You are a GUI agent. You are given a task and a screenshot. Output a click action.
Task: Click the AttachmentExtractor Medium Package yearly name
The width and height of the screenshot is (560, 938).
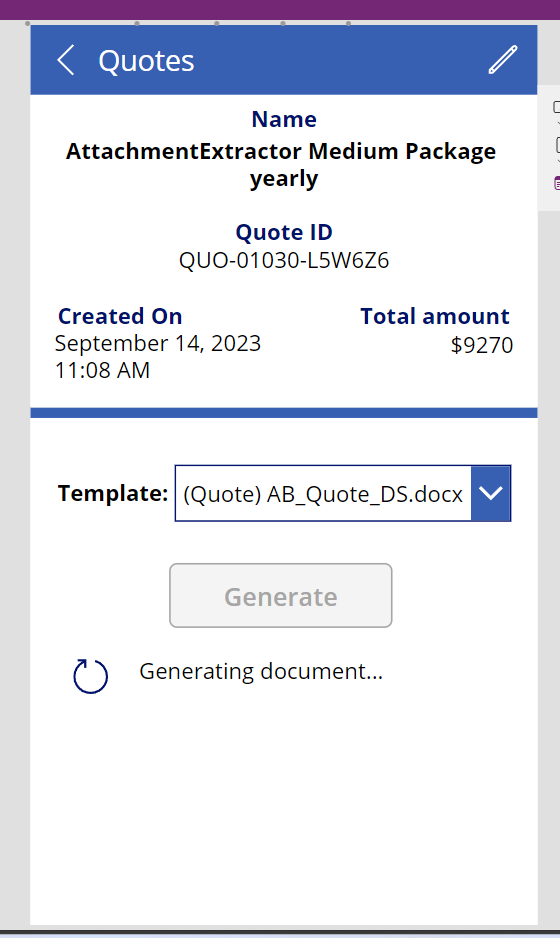coord(281,165)
